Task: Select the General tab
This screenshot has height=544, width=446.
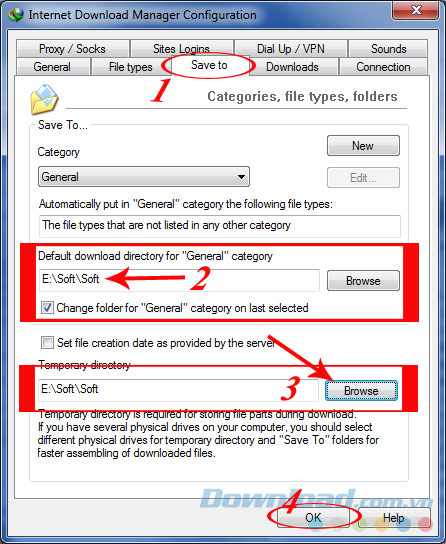Action: click(52, 67)
